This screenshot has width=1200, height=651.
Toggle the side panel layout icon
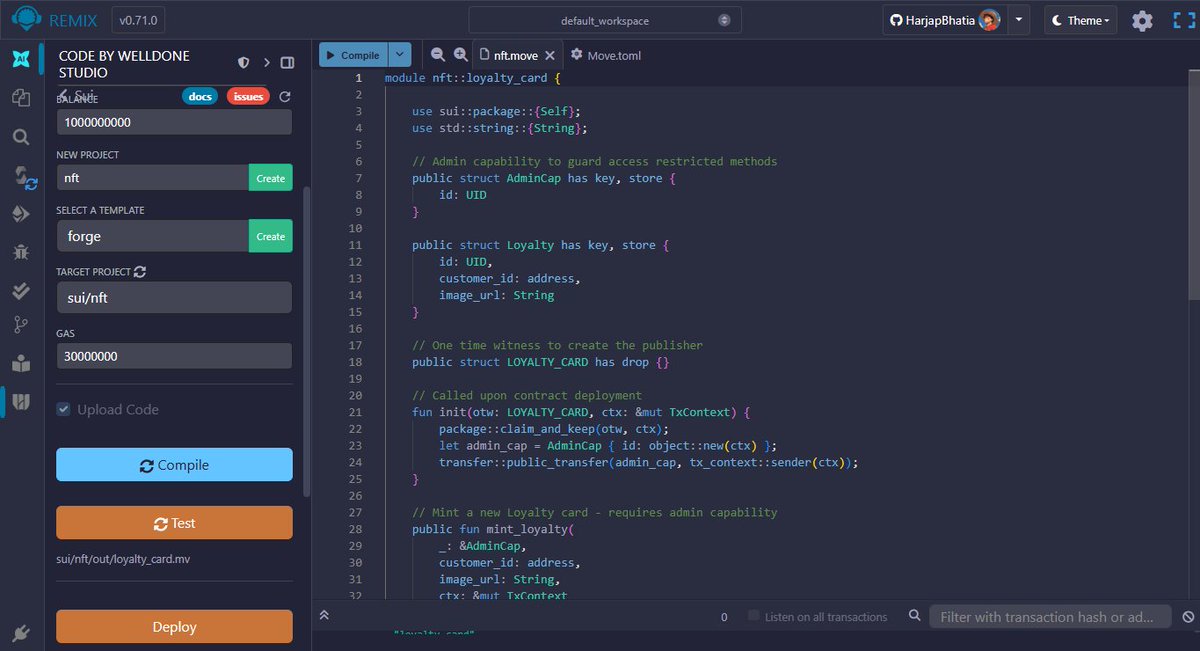[x=288, y=63]
